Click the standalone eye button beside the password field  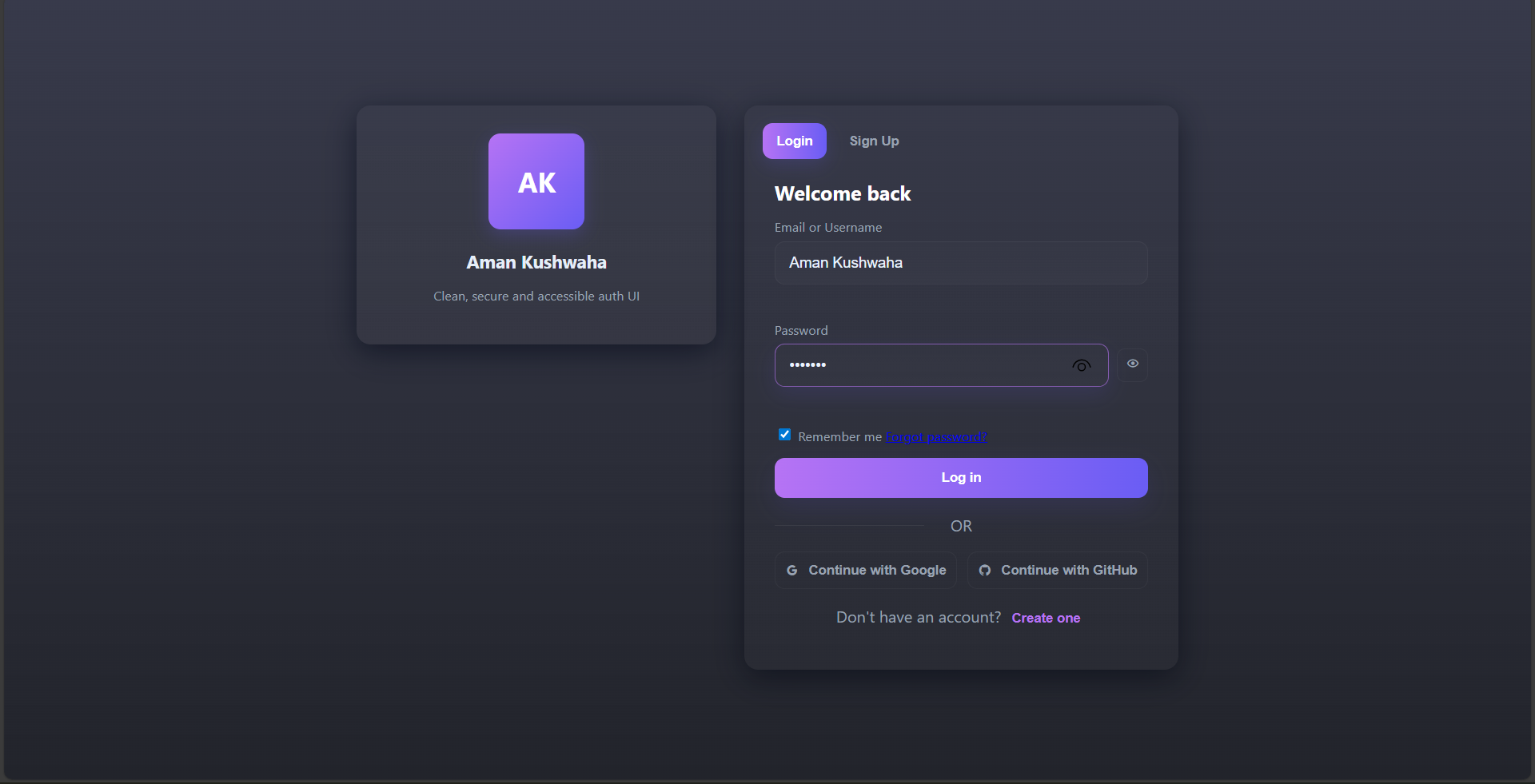pyautogui.click(x=1132, y=364)
